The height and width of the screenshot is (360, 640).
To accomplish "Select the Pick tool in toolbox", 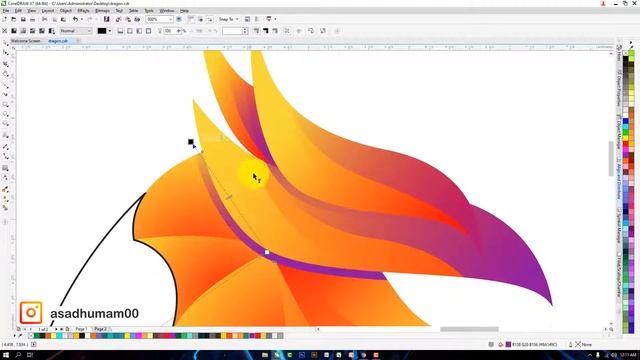I will 6,42.
